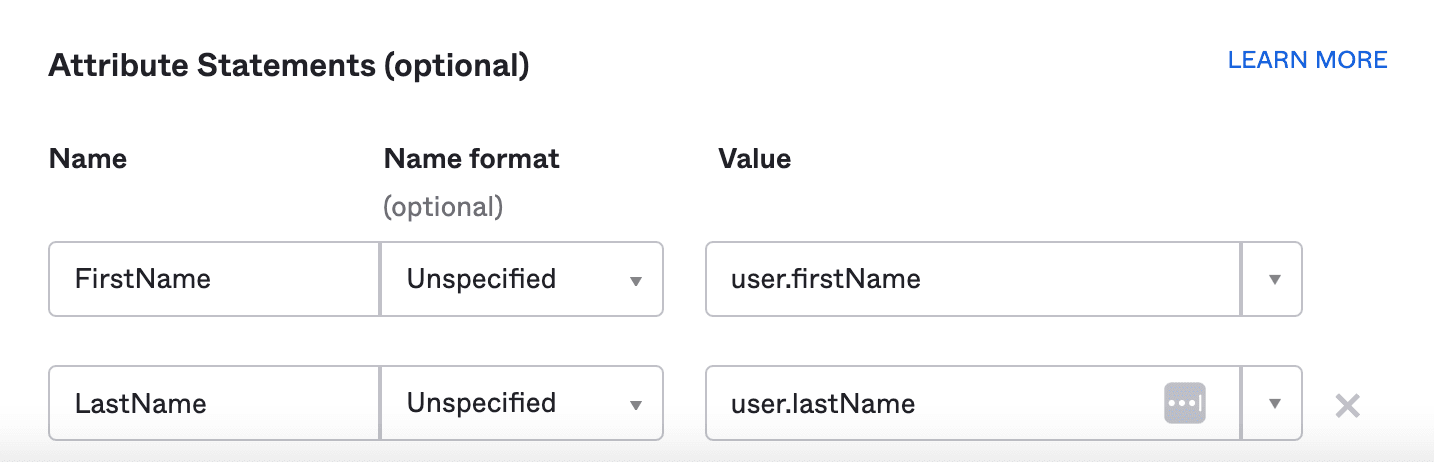Click the triangle arrow beside user.firstName value
The width and height of the screenshot is (1434, 462).
[1274, 280]
